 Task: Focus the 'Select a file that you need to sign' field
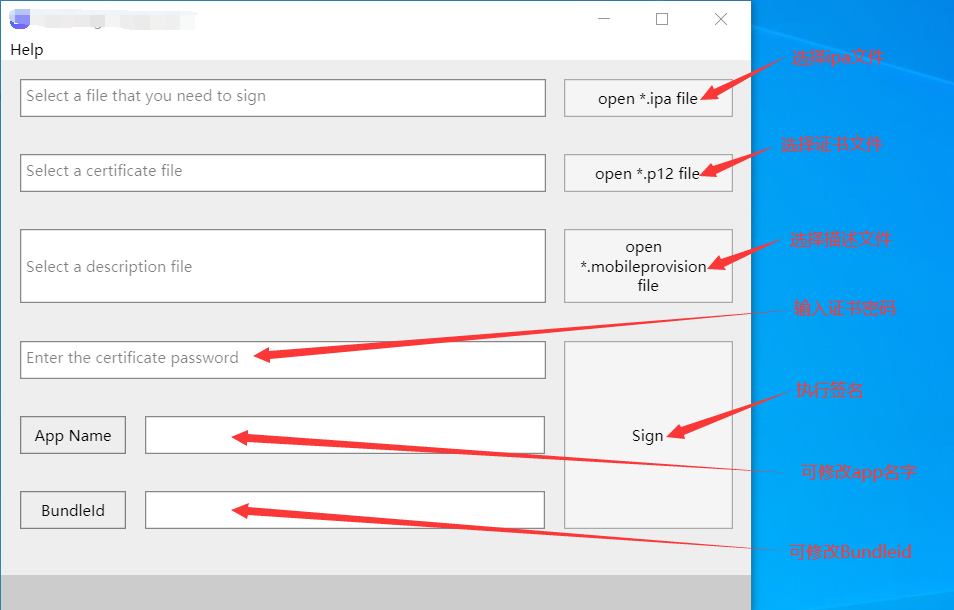282,98
